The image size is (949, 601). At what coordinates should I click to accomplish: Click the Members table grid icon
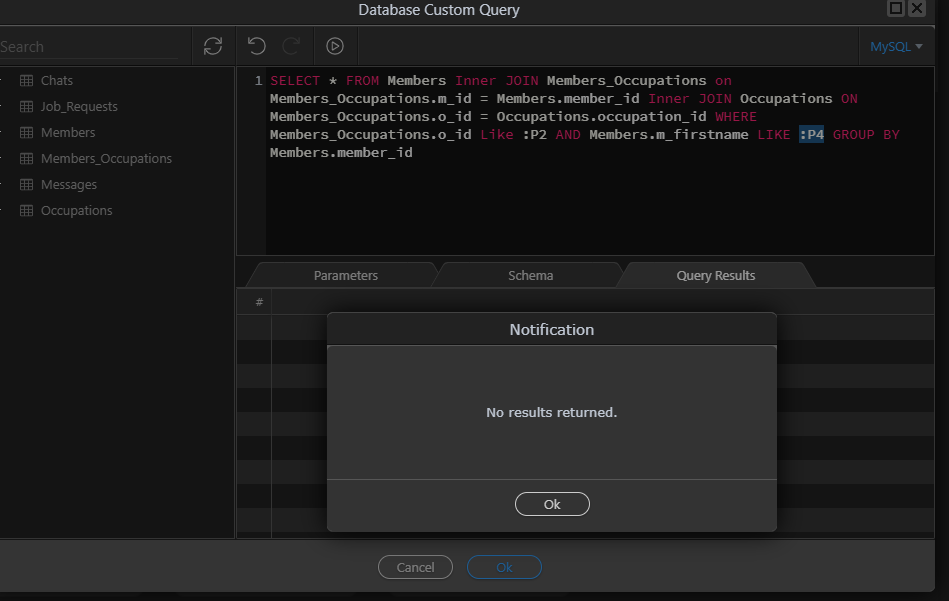[x=27, y=133]
